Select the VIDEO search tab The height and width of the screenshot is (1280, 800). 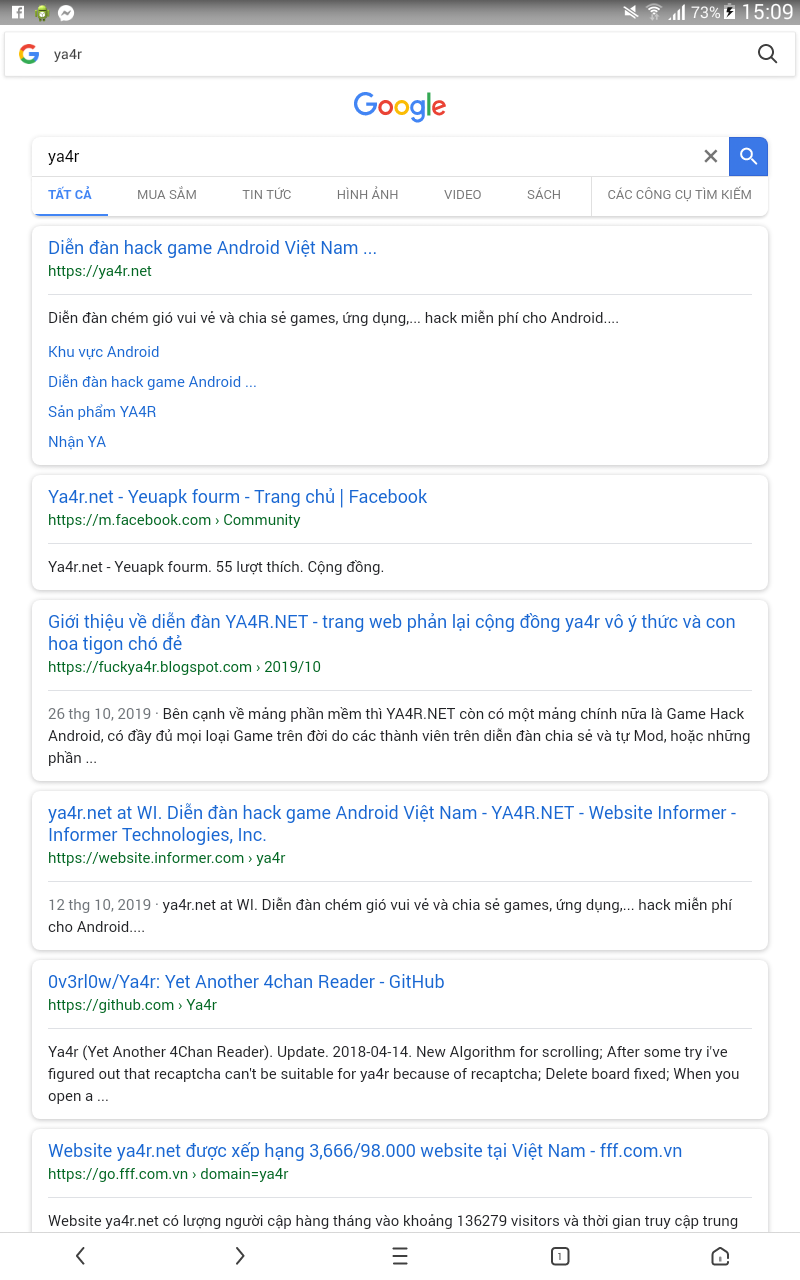tap(463, 195)
